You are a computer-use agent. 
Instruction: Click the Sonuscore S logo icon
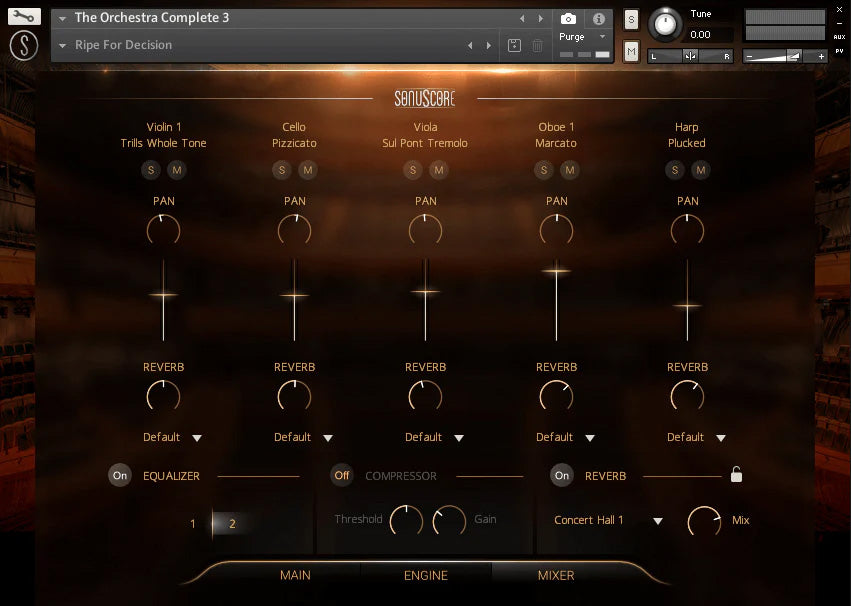tap(24, 45)
